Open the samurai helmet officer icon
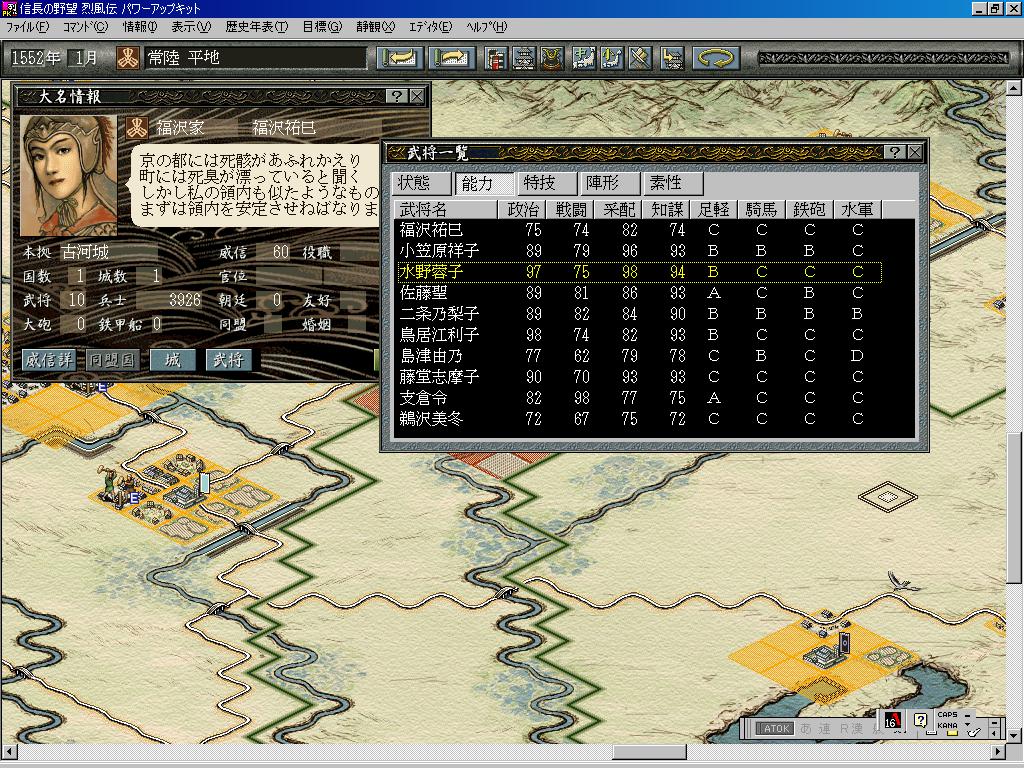Screen dimensions: 1024x768 coord(552,58)
